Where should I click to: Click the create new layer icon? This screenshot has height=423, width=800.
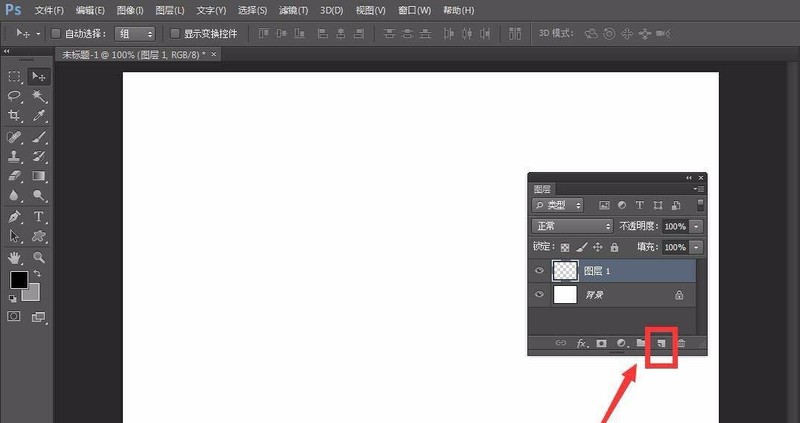(661, 344)
